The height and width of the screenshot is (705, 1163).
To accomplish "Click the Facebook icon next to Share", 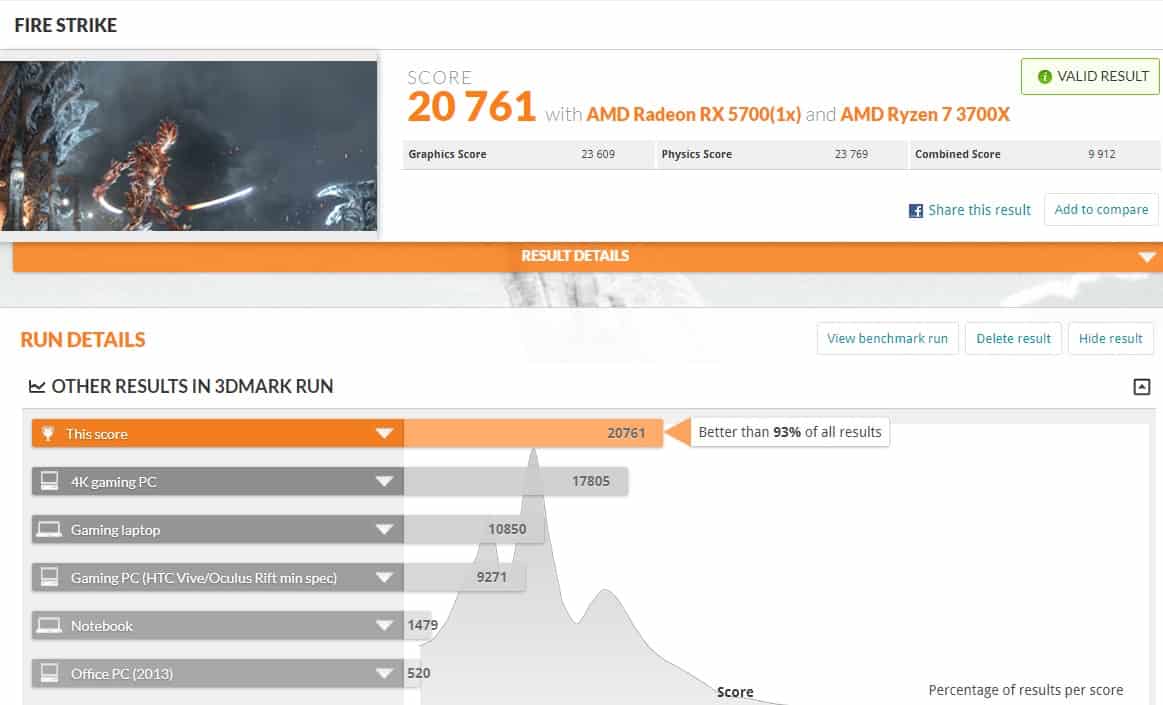I will (x=915, y=211).
